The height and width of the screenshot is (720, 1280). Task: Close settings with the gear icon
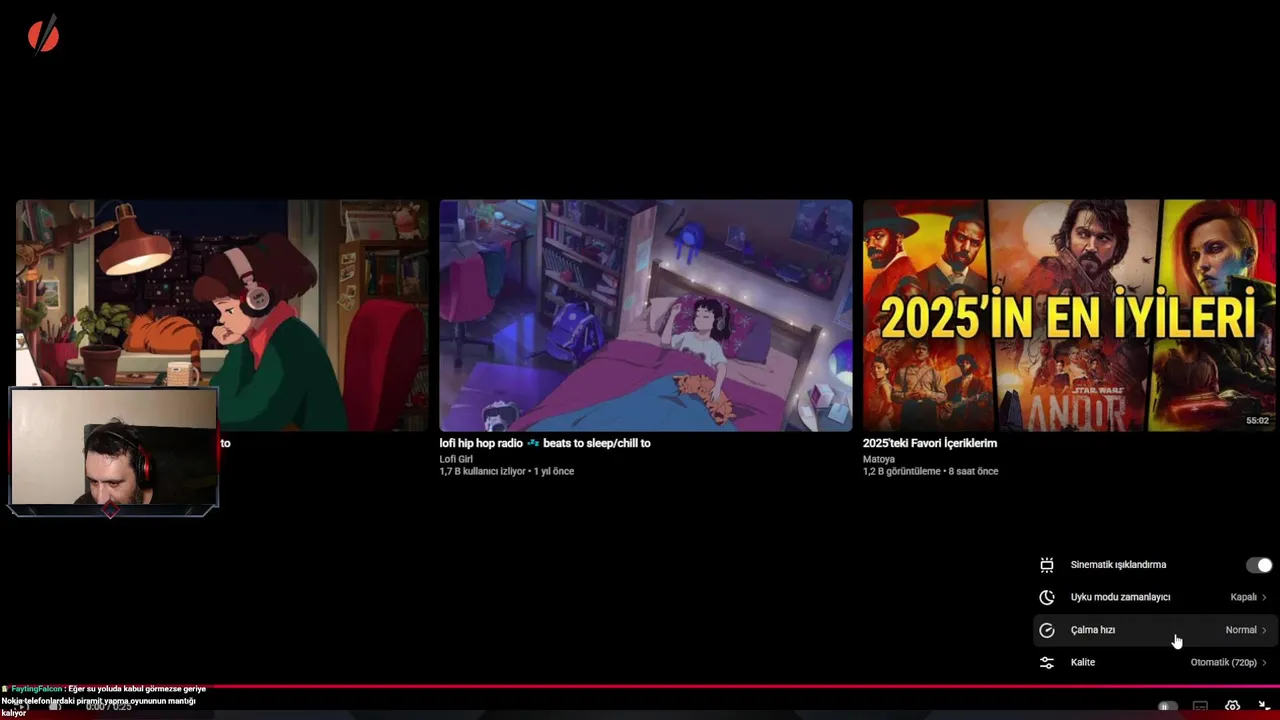[x=1232, y=707]
